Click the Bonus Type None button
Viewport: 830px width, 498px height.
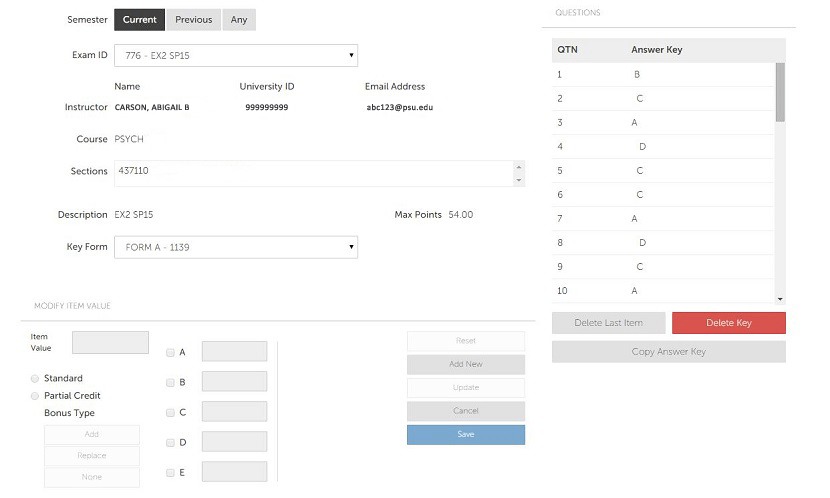[92, 477]
